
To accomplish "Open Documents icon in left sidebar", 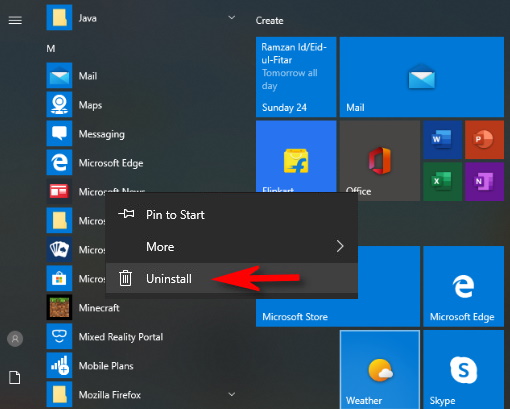I will pyautogui.click(x=15, y=378).
